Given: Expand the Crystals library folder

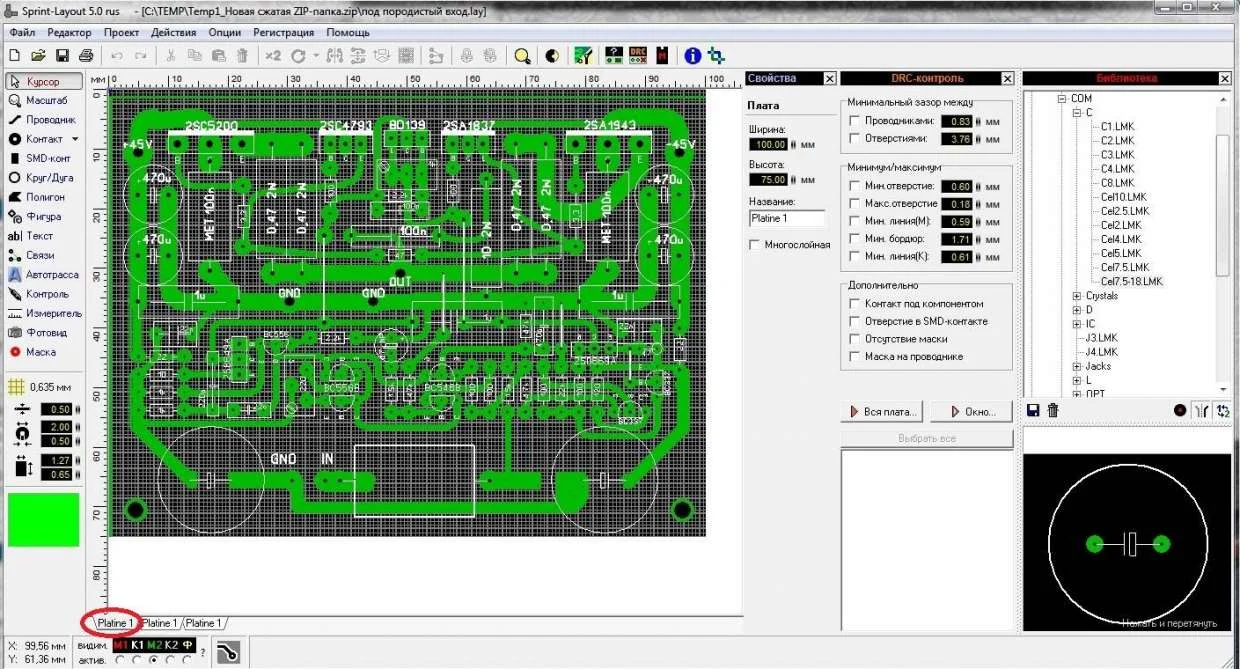Looking at the screenshot, I should tap(1077, 296).
